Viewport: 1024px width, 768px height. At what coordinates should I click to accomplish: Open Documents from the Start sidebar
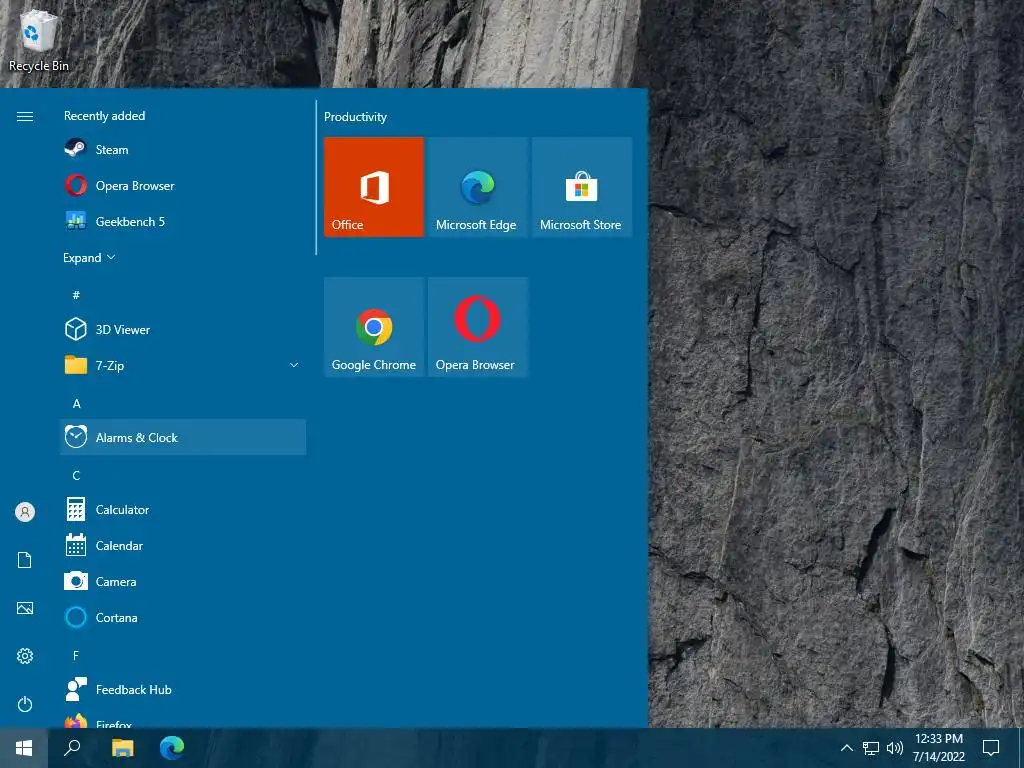25,560
